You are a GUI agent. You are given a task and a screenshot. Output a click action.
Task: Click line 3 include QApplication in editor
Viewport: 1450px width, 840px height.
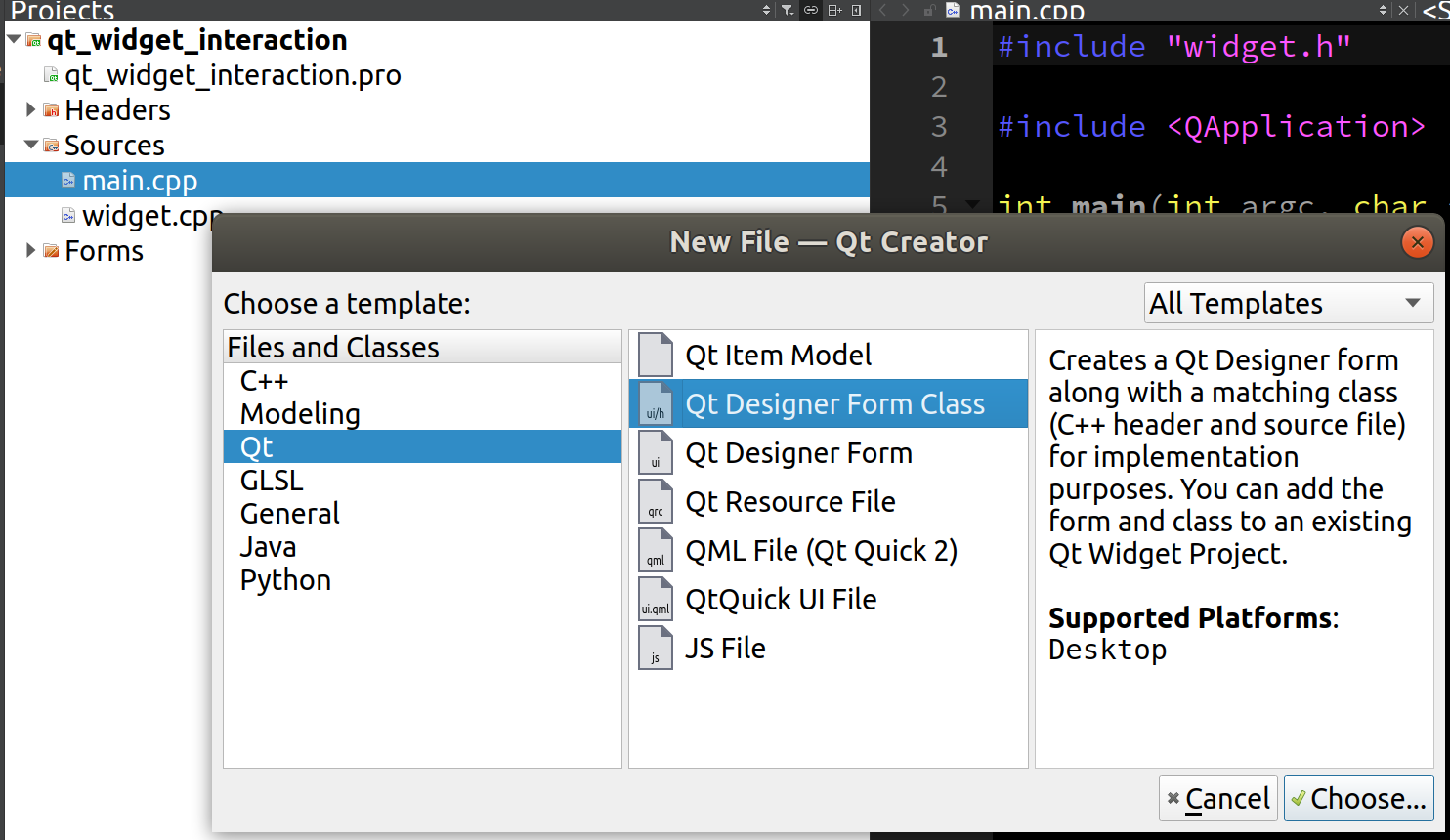pos(1212,126)
